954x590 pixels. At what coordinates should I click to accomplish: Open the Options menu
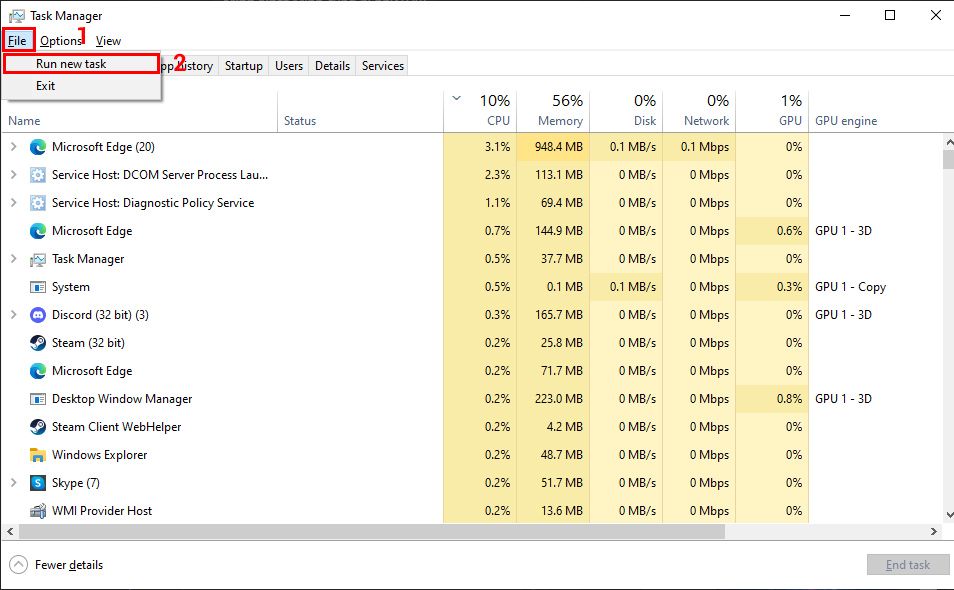point(60,41)
